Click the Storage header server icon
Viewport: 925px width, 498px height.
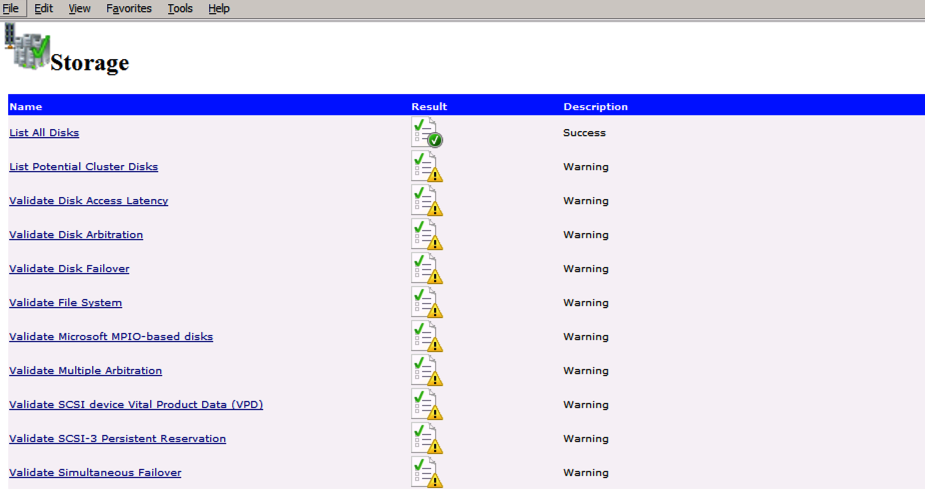click(27, 47)
